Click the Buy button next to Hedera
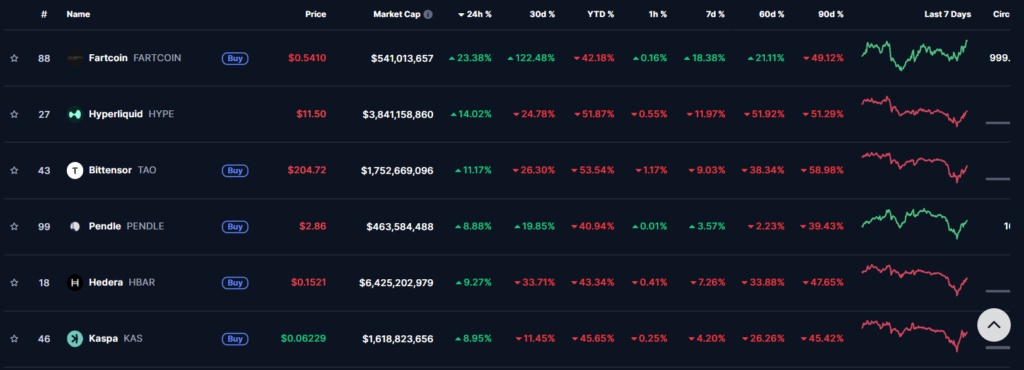The image size is (1024, 370). pos(235,283)
